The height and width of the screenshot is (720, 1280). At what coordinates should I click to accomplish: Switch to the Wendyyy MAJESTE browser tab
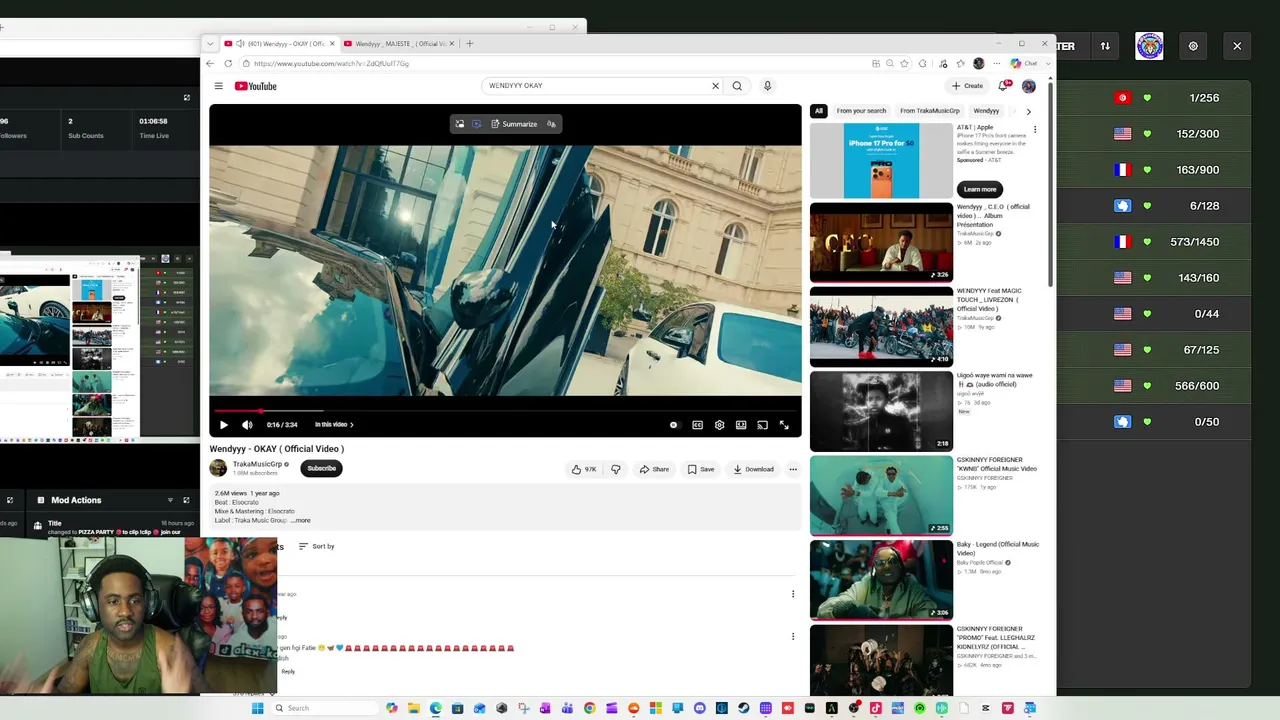point(400,44)
